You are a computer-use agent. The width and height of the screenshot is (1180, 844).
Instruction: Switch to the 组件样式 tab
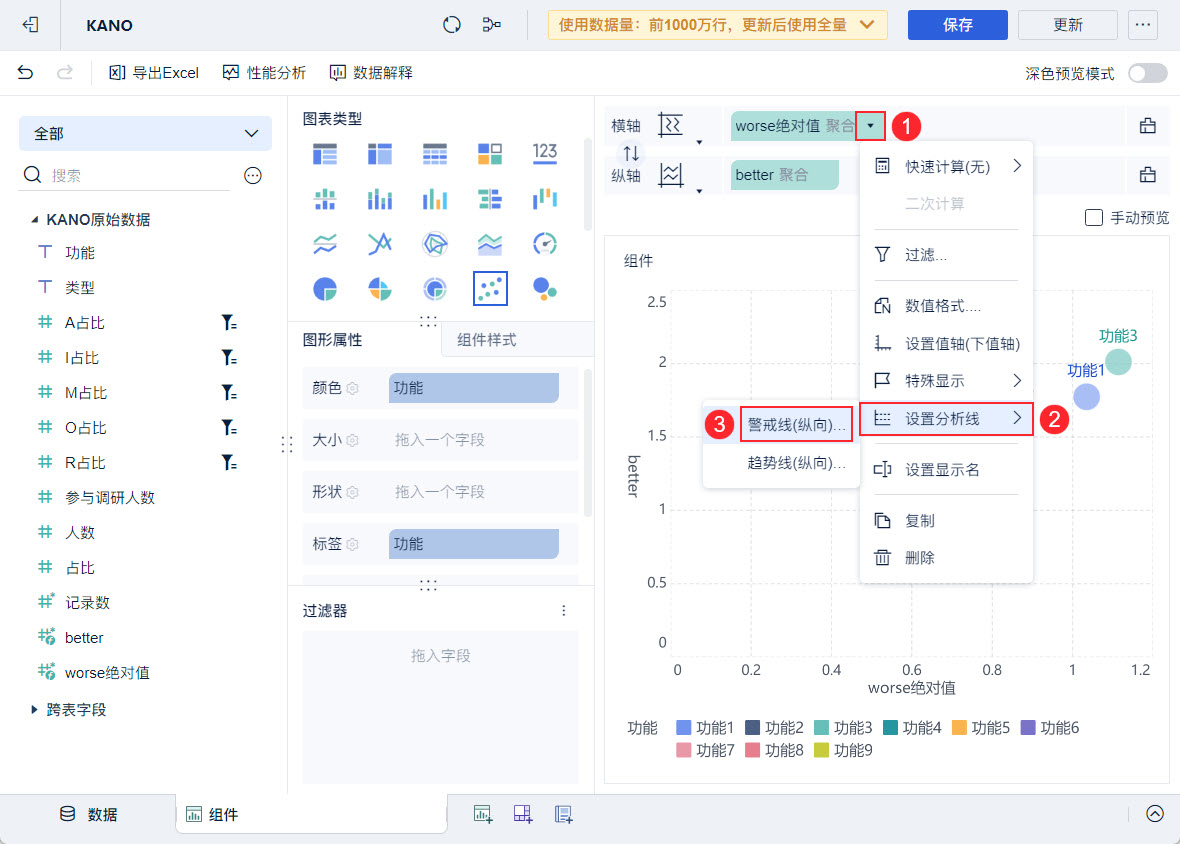point(487,340)
